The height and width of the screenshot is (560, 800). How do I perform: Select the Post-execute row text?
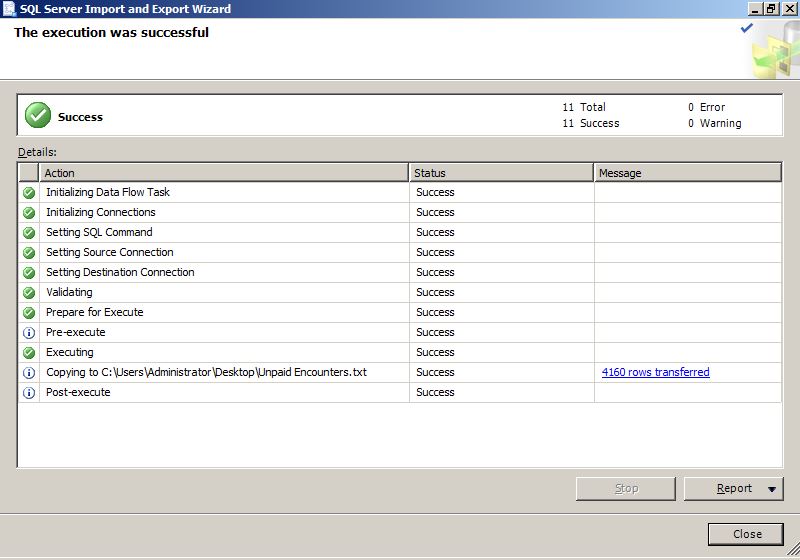(78, 392)
